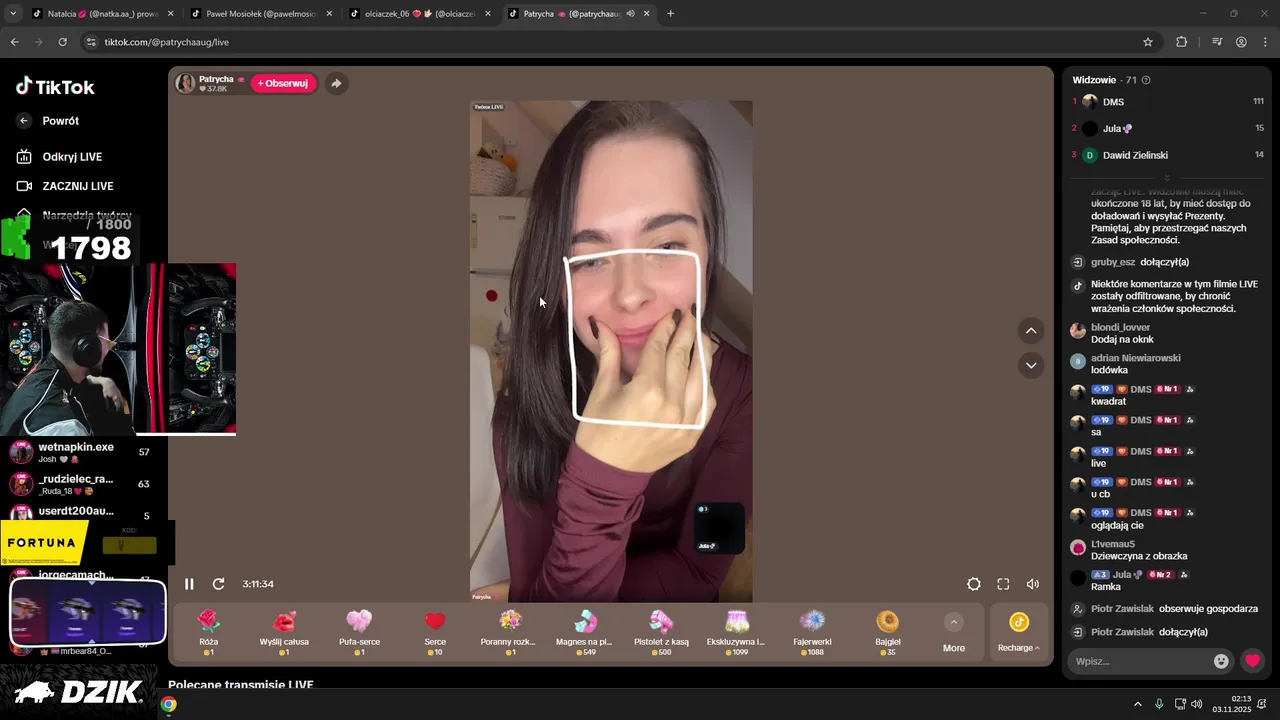Screen dimensions: 1280x720
Task: Open the Recharge coins menu
Action: coord(1018,632)
